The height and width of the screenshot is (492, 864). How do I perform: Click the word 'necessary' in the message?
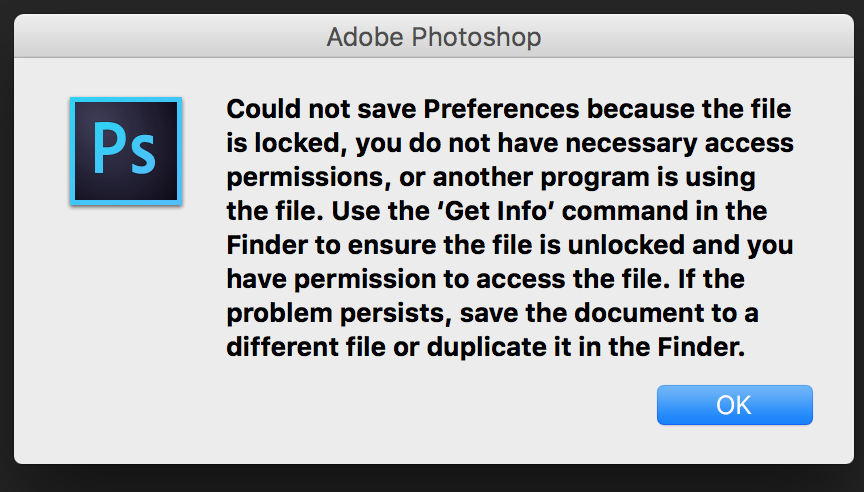[631, 143]
